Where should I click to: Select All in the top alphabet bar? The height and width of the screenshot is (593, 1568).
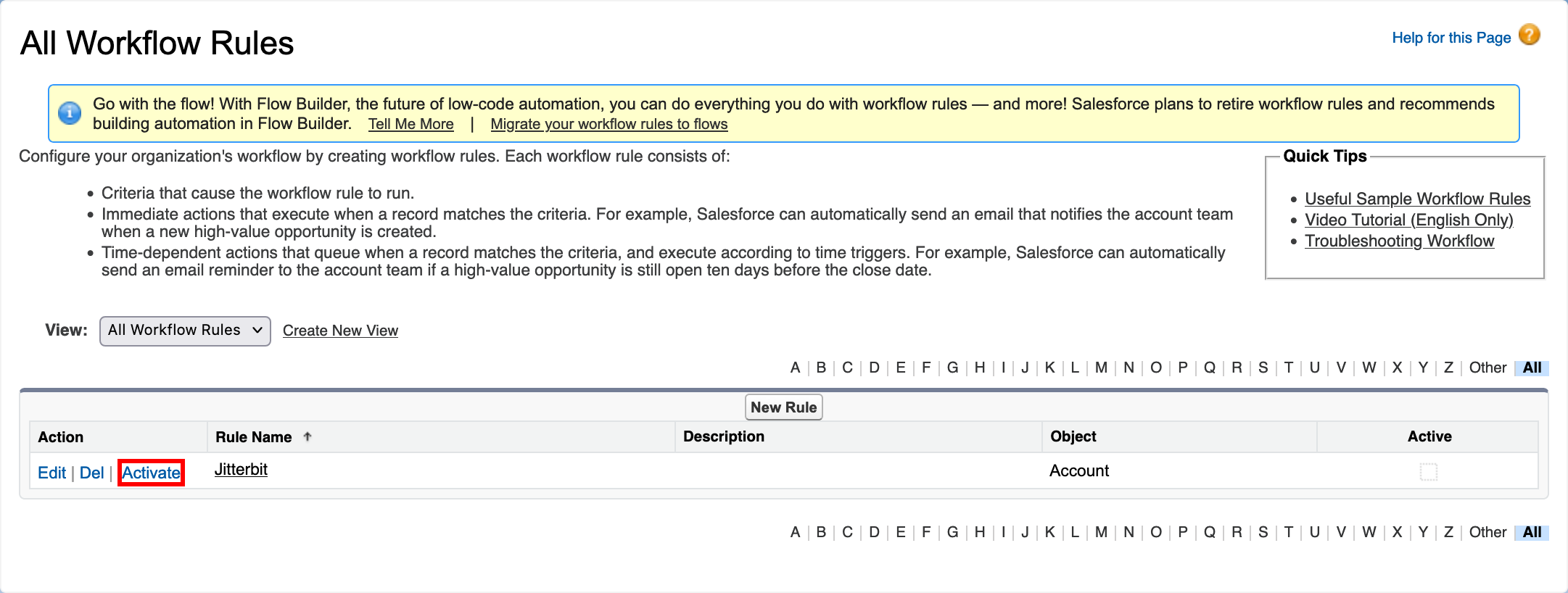coord(1532,368)
